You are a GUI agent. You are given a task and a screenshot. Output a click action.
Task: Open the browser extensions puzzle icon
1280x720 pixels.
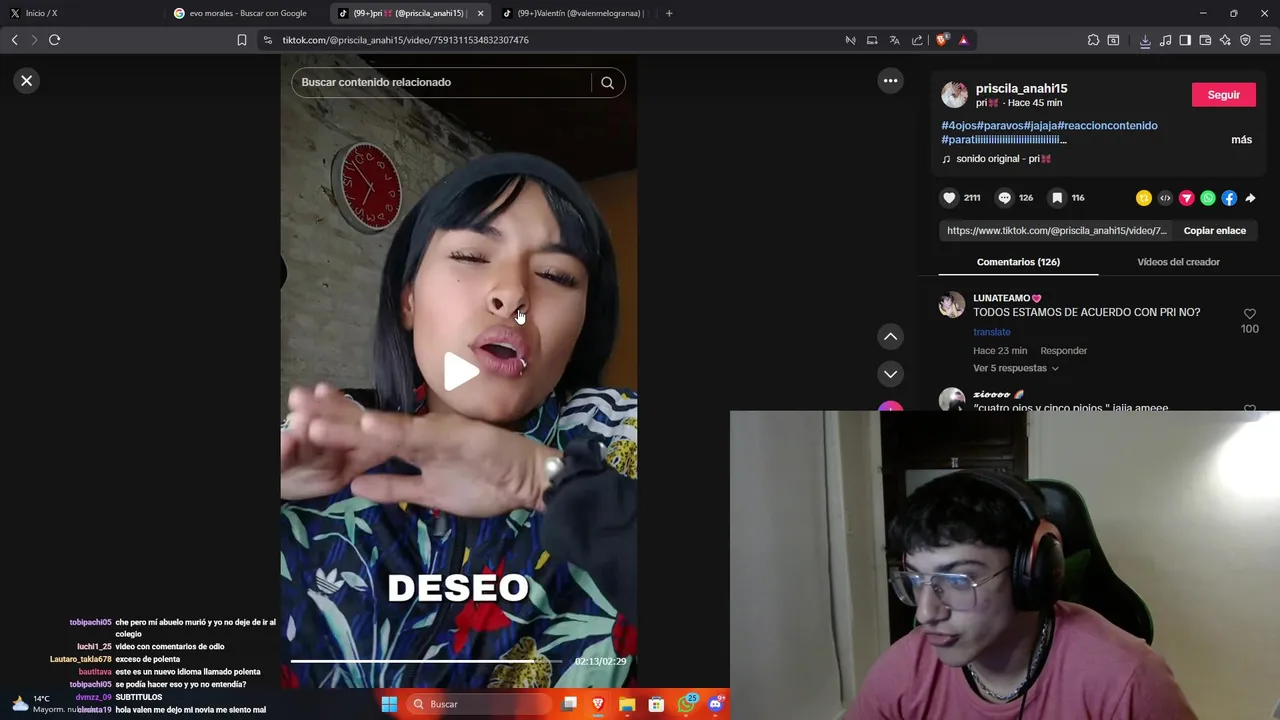point(1093,40)
